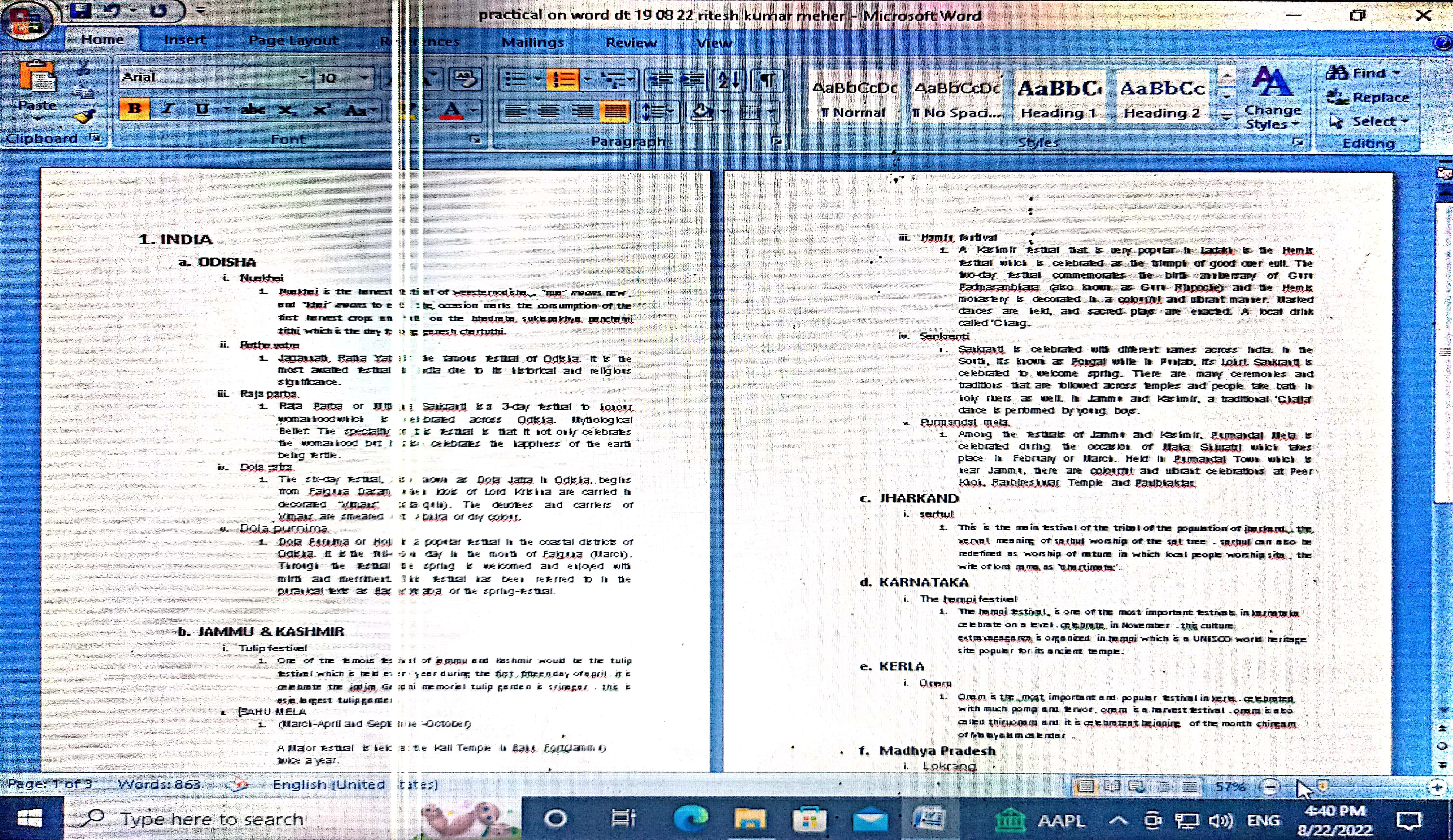Screen dimensions: 1453x840
Task: Toggle Bold formatting off
Action: click(134, 110)
